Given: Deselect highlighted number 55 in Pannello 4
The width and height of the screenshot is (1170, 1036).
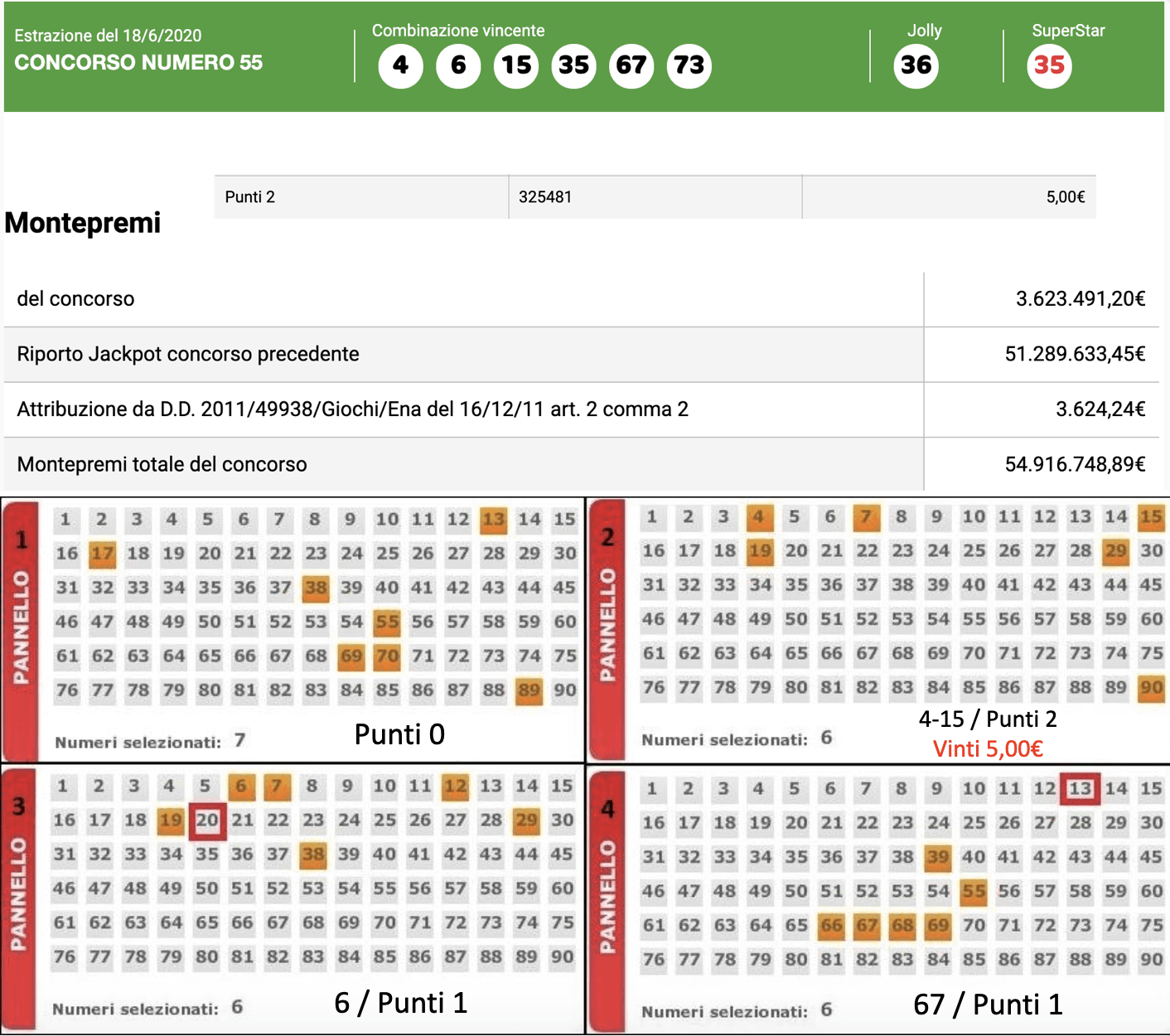Looking at the screenshot, I should (x=974, y=892).
